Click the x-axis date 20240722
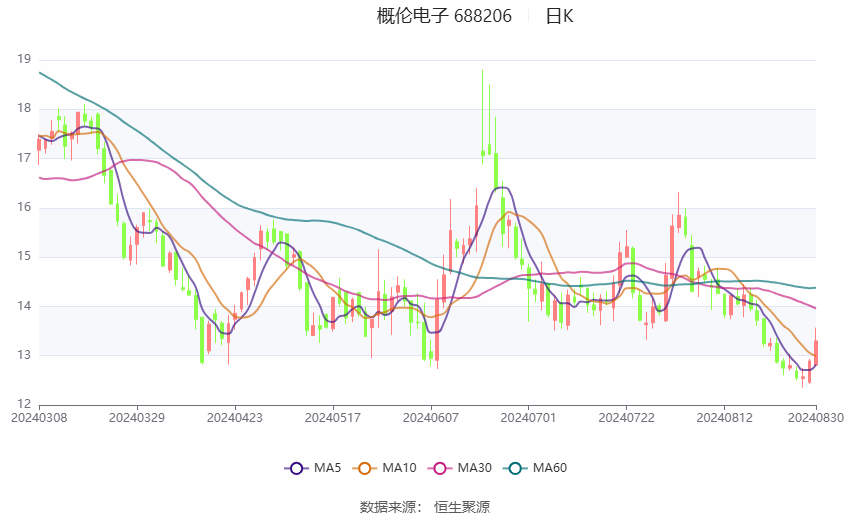 (x=627, y=418)
